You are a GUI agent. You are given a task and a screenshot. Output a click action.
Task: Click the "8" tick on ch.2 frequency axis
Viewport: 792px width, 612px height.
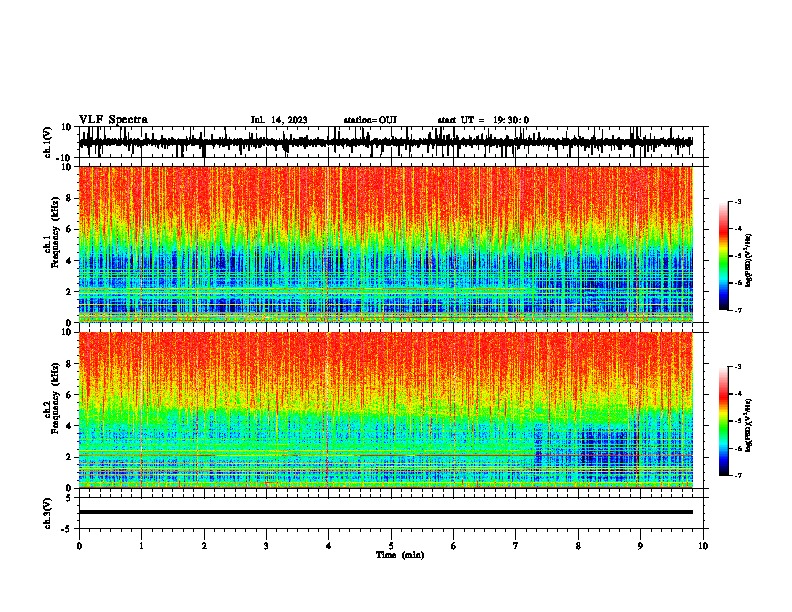click(69, 364)
